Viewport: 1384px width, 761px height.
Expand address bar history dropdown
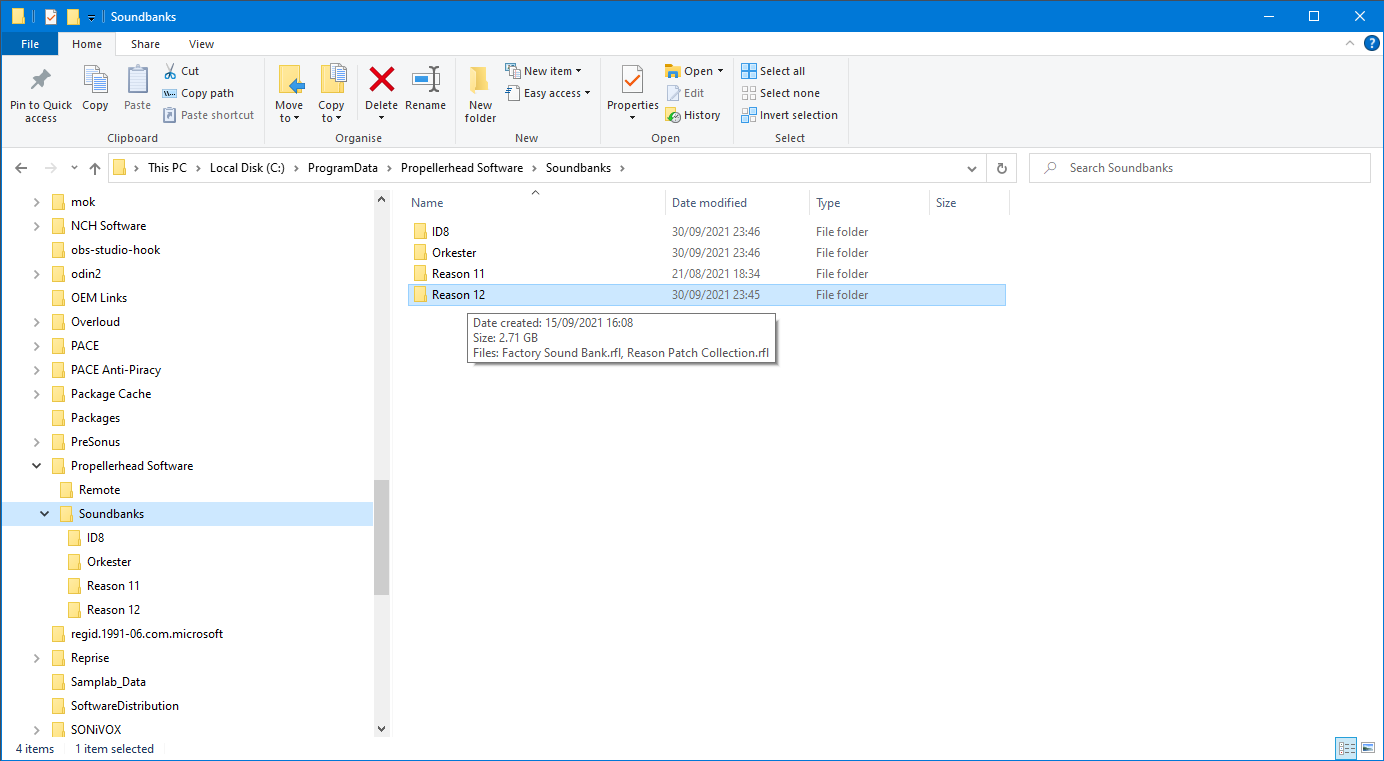972,168
